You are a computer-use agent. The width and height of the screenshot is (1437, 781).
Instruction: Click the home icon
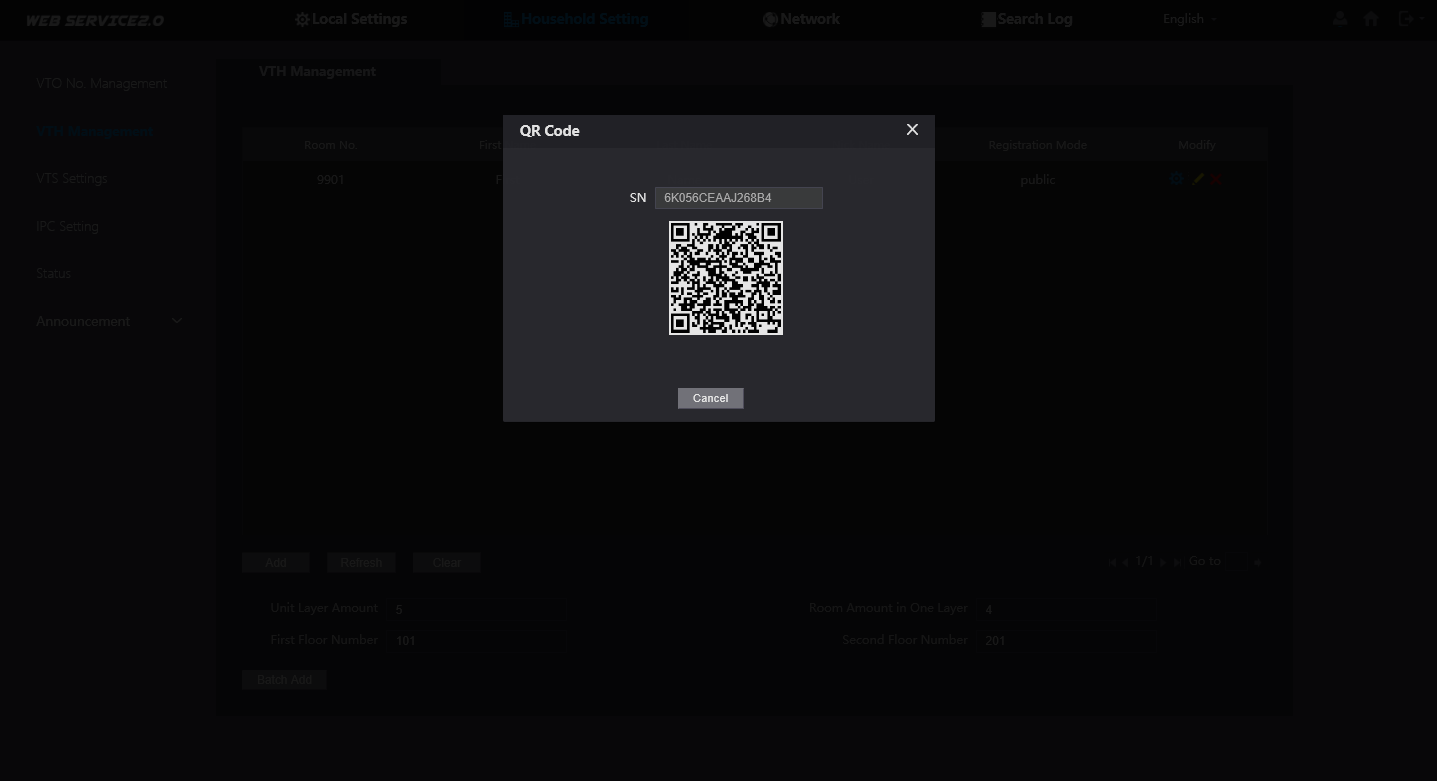(x=1371, y=19)
